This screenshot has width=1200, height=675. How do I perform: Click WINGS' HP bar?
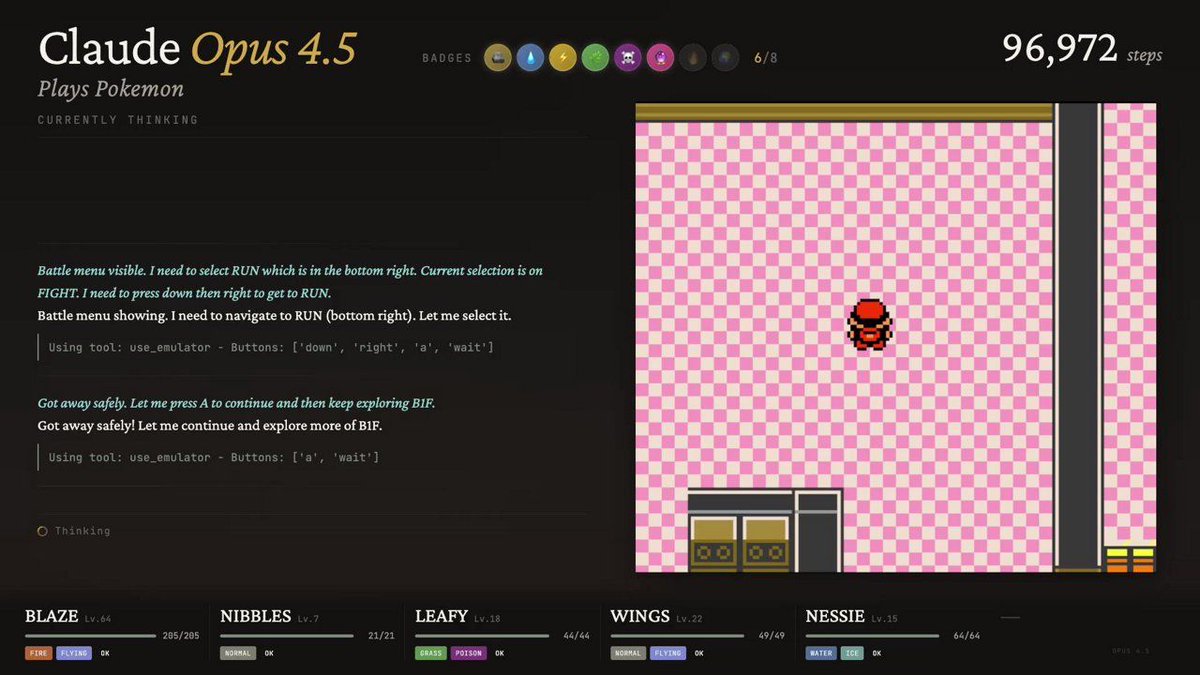pos(677,636)
